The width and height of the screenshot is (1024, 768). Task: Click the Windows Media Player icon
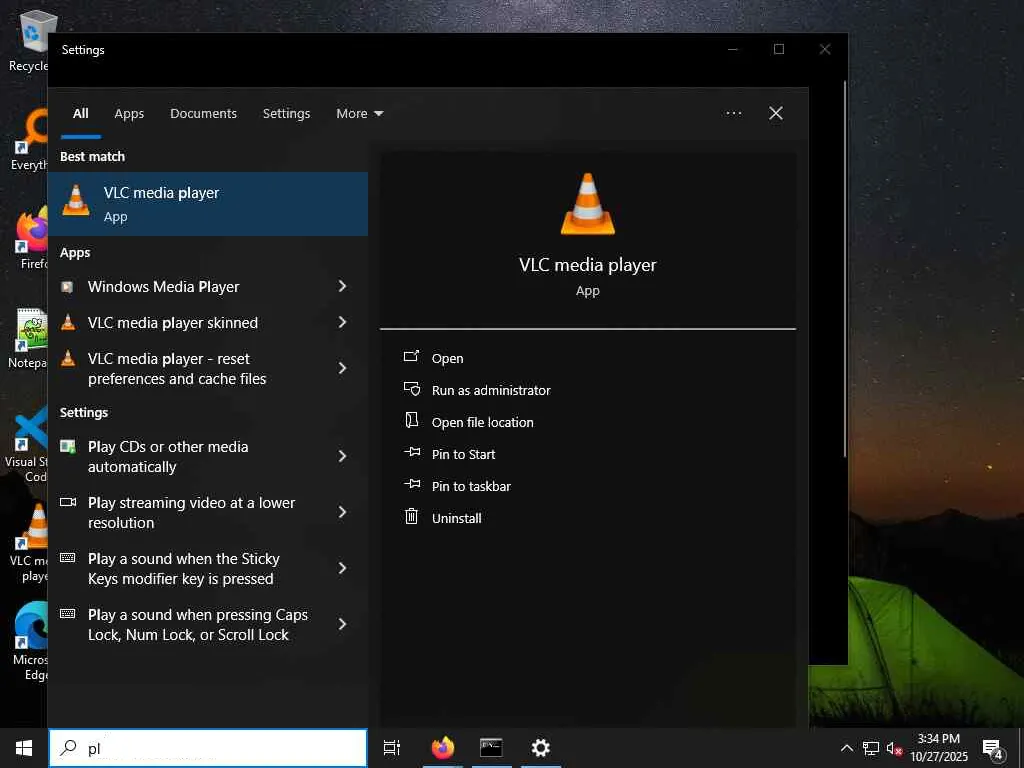pos(67,287)
